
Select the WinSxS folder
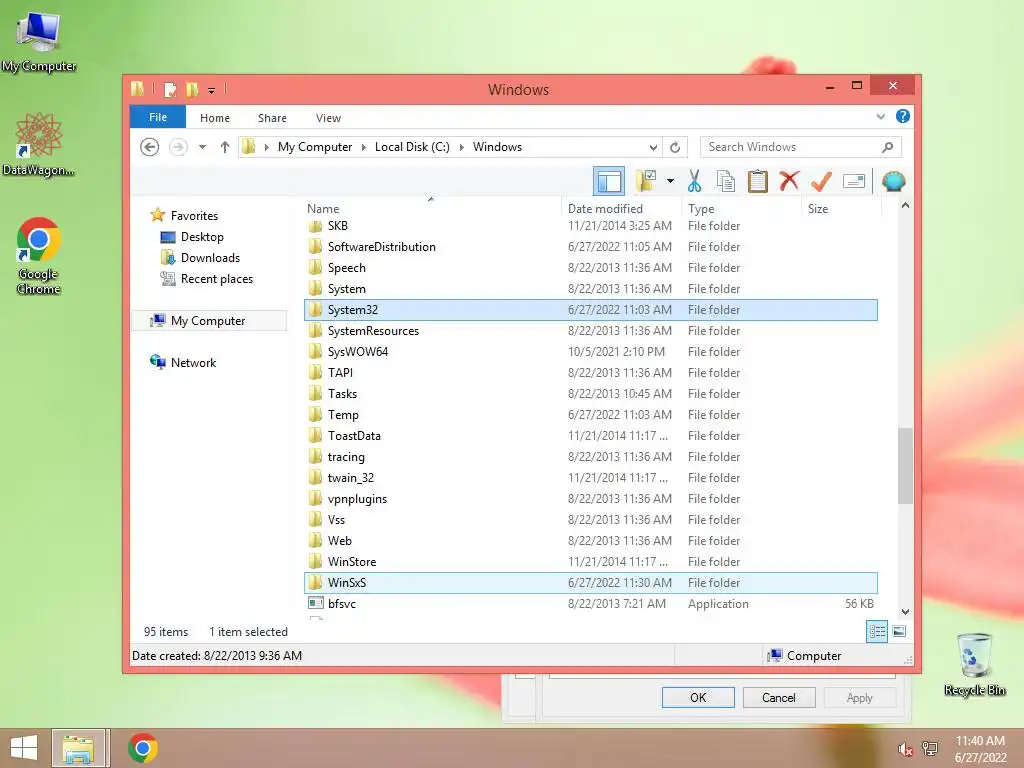click(591, 583)
